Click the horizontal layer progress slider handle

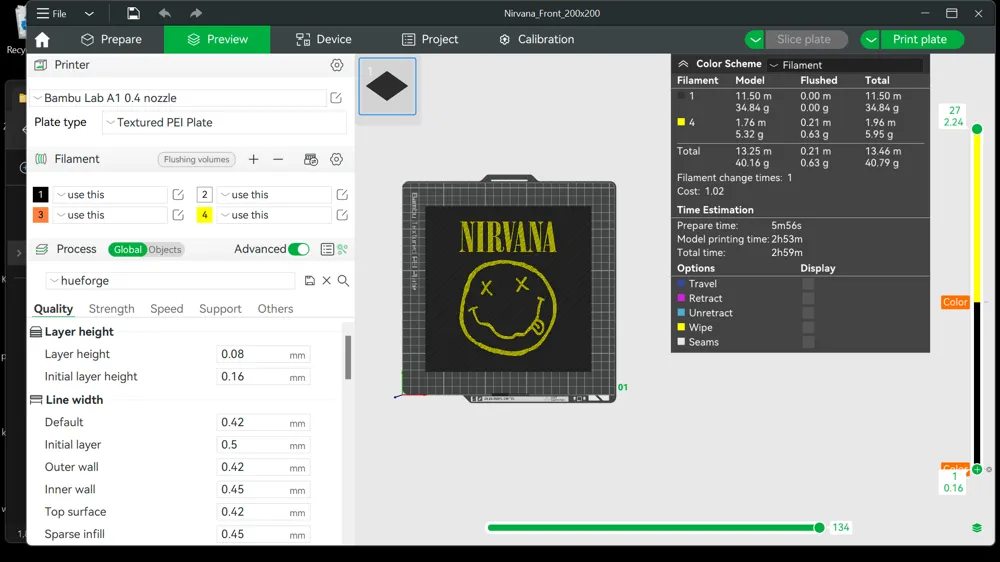tap(819, 528)
